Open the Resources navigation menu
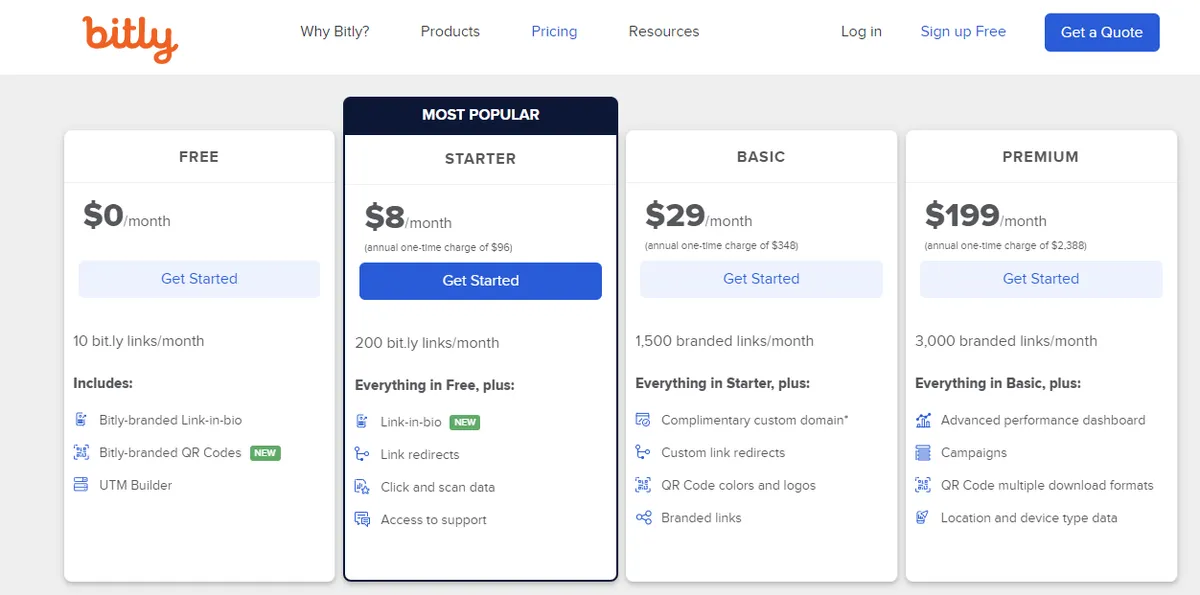The height and width of the screenshot is (595, 1200). [x=664, y=31]
